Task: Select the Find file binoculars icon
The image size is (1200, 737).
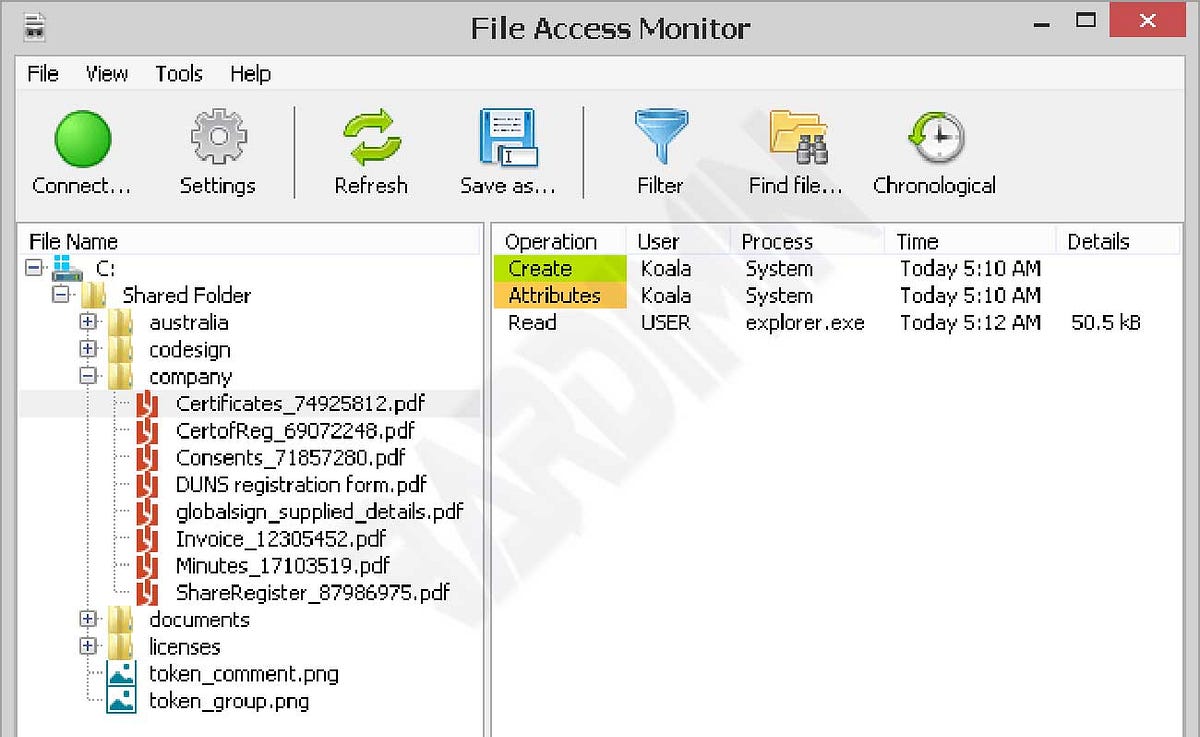Action: (x=795, y=137)
